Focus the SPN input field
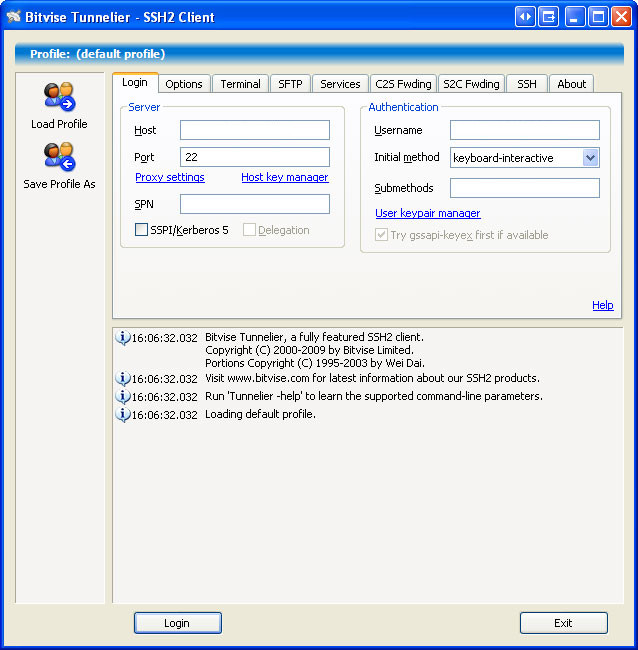 [x=255, y=204]
